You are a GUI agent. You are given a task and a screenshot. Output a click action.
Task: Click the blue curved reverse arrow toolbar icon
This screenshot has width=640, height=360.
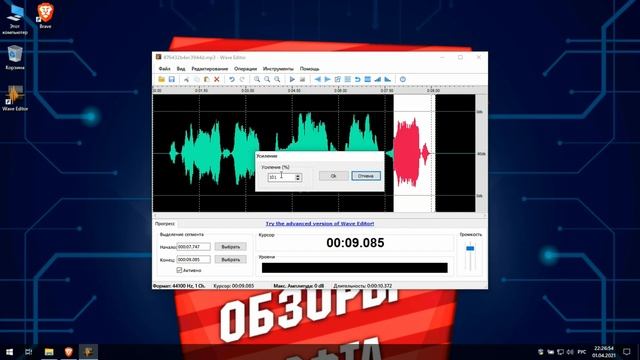(358, 79)
